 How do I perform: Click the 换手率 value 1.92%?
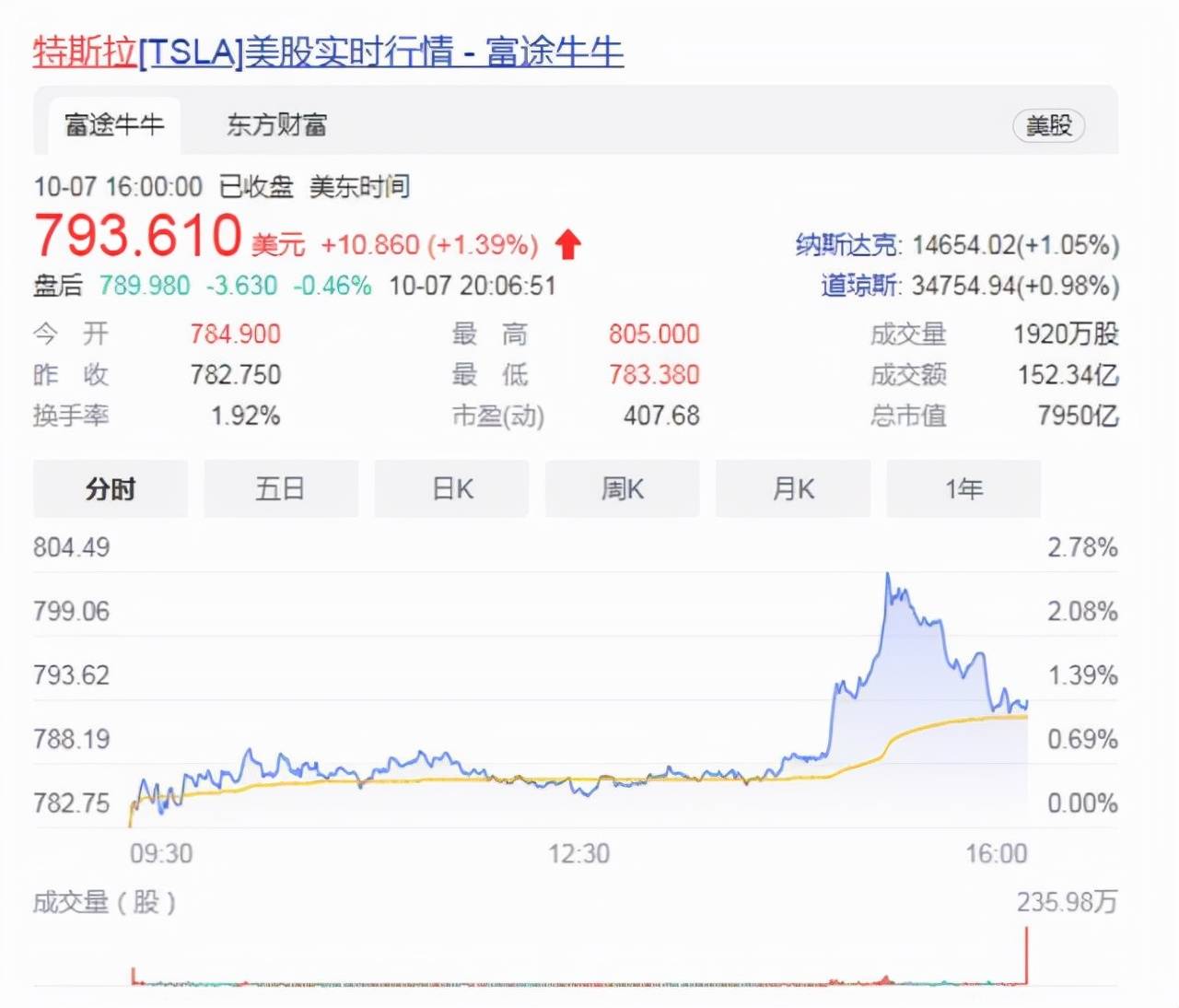[246, 416]
